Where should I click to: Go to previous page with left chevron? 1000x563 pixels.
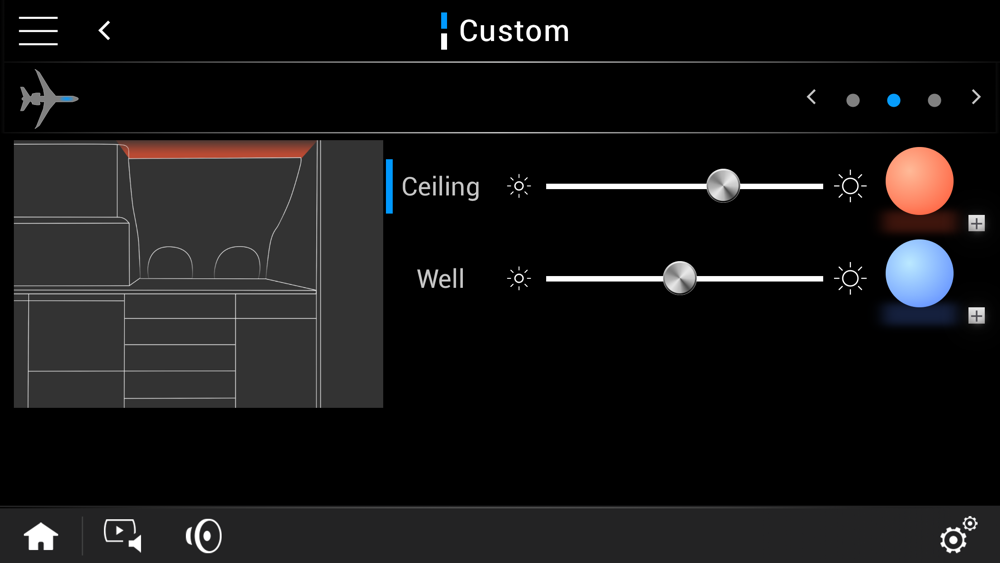click(811, 97)
